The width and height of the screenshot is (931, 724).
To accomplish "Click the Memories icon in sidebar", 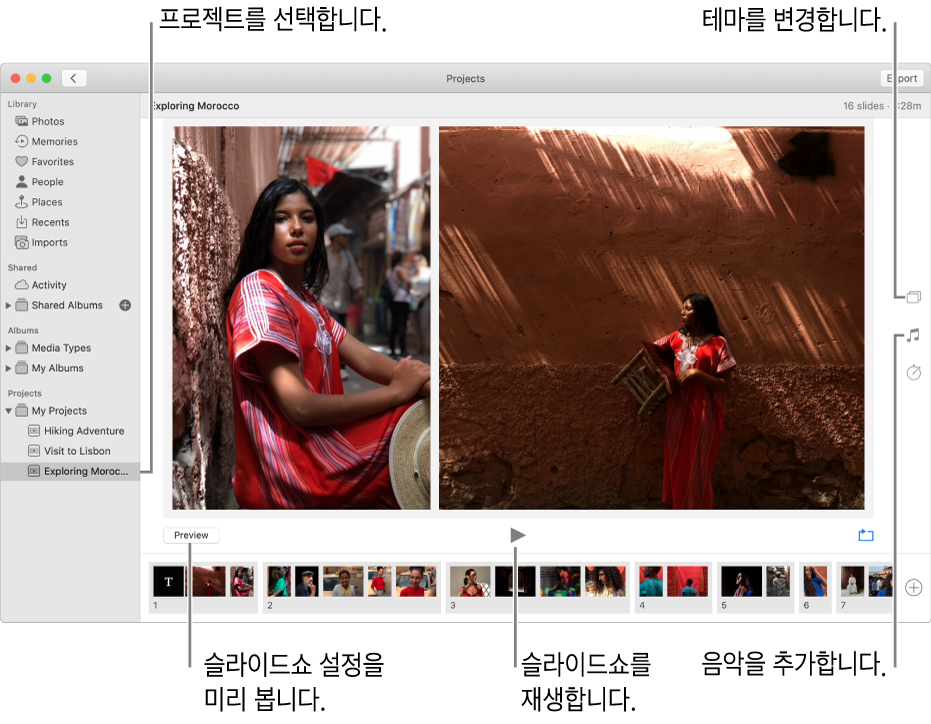I will [x=21, y=141].
